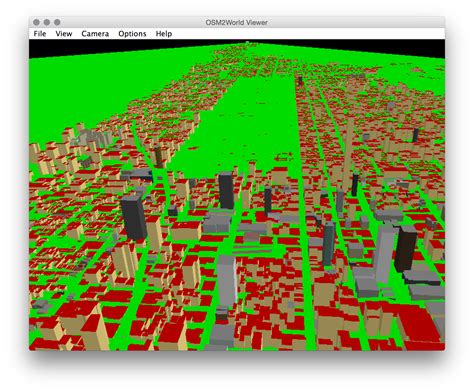Open the File menu
Screen dimensions: 474x392
40,34
